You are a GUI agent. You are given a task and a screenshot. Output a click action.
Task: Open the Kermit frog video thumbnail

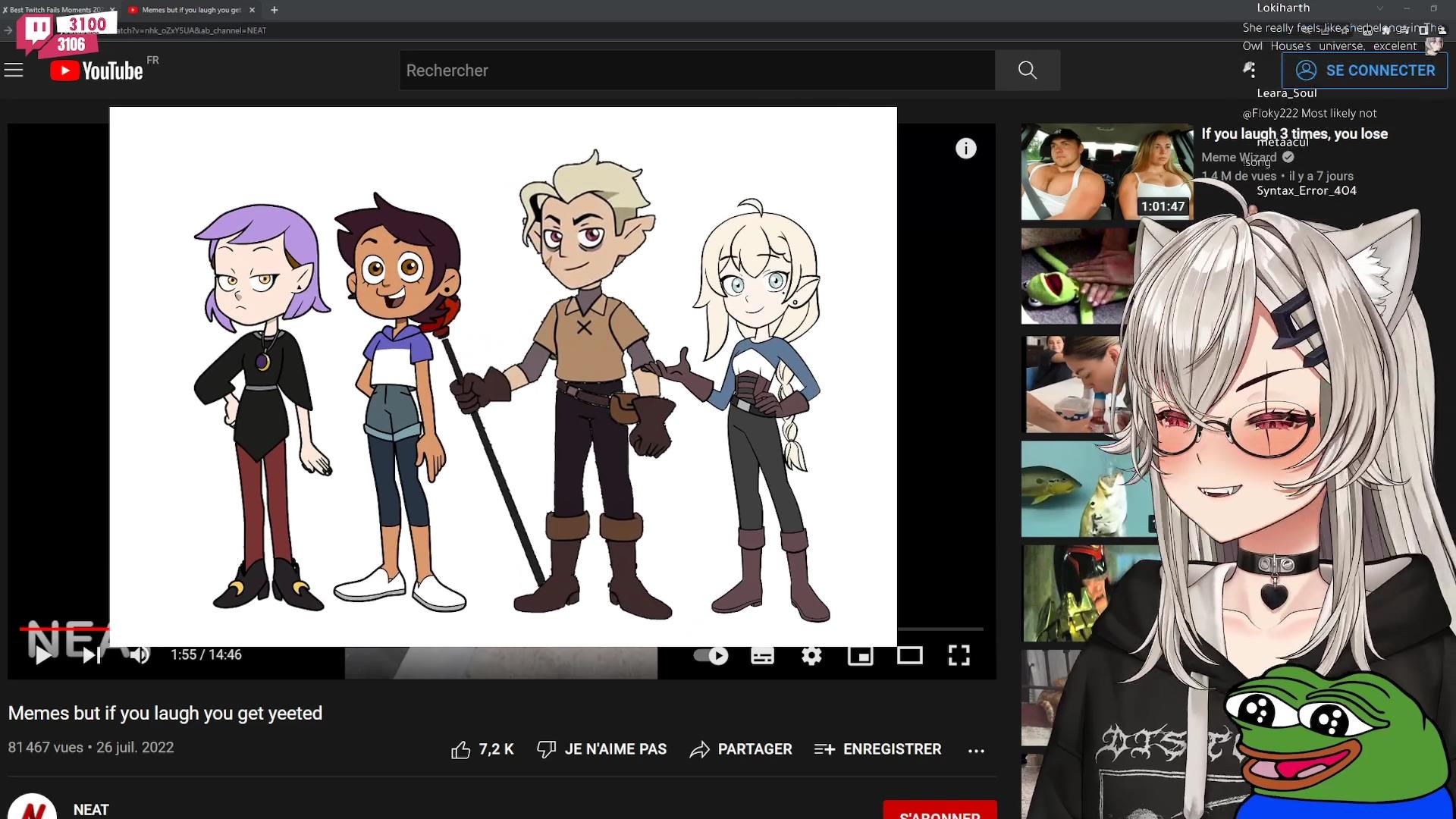tap(1078, 277)
